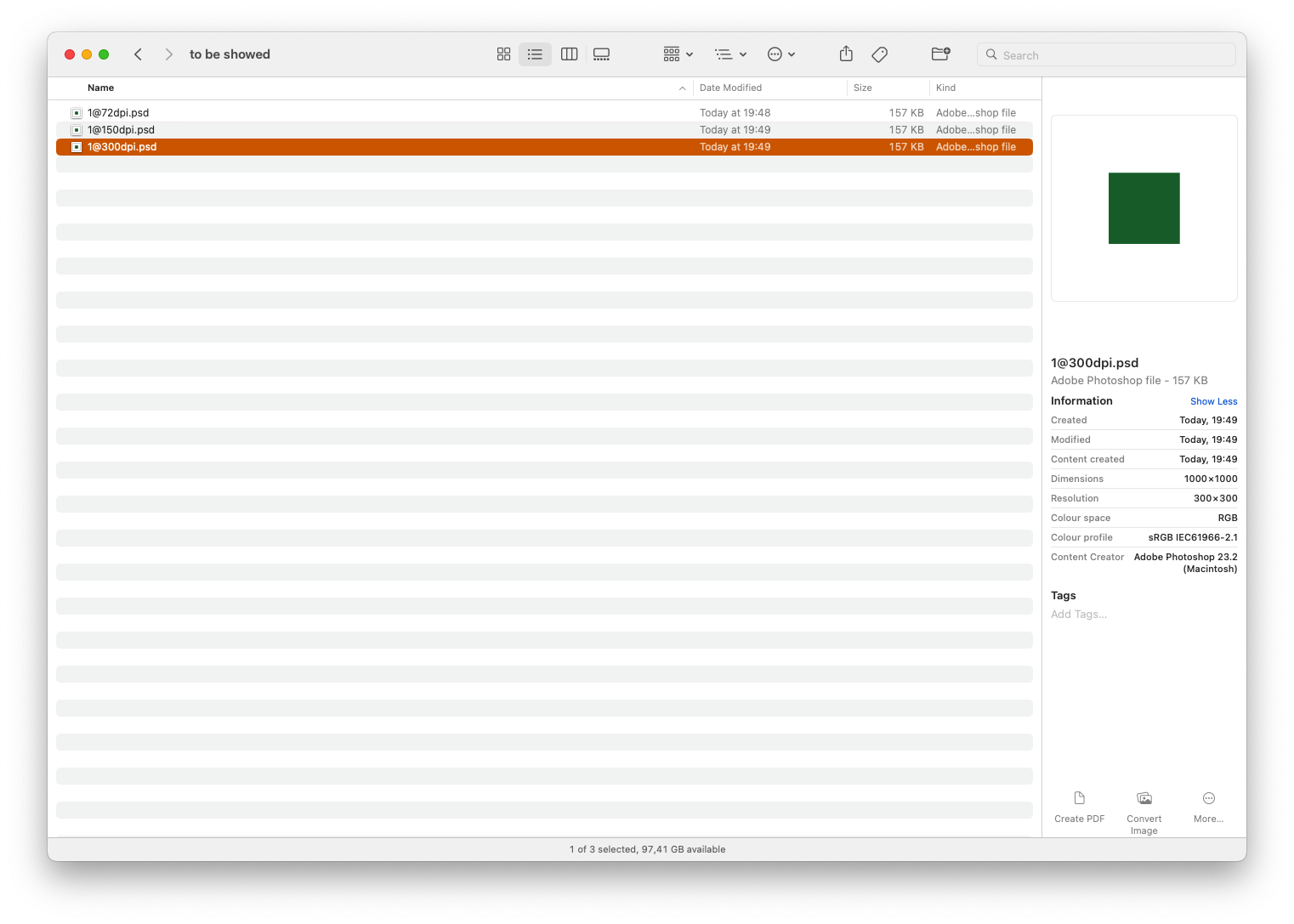The image size is (1294, 924).
Task: Select file 1@72dpi.psd
Action: tap(544, 113)
